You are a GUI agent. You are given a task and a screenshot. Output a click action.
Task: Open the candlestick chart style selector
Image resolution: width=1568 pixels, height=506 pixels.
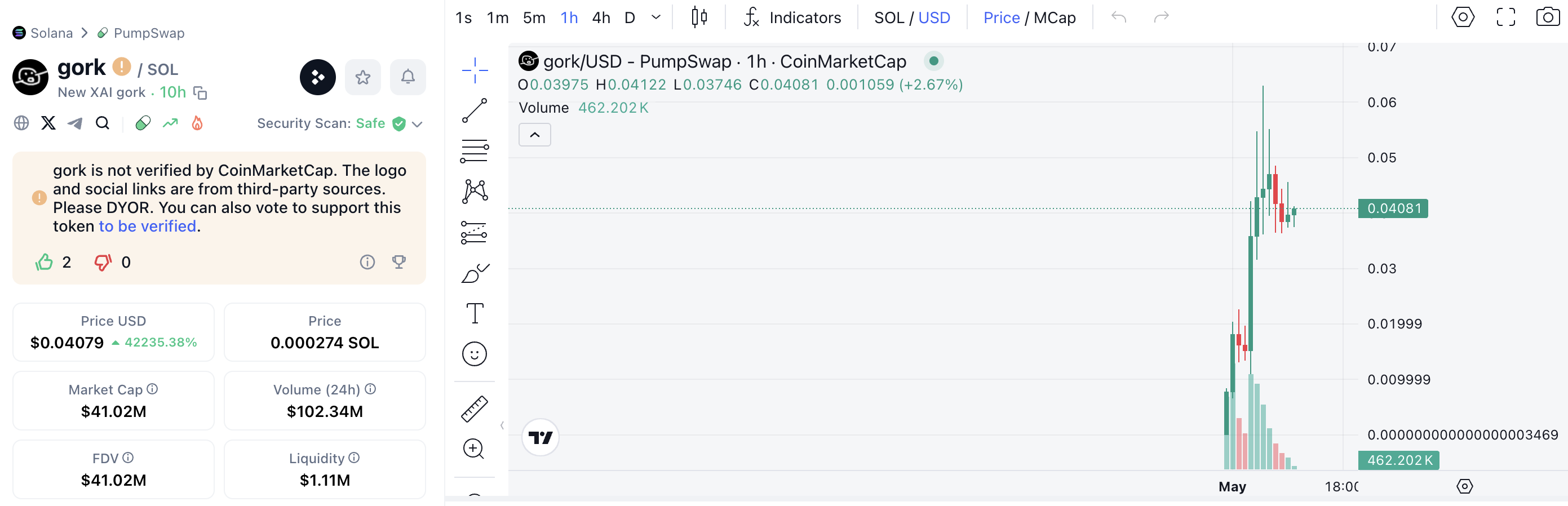(x=699, y=17)
